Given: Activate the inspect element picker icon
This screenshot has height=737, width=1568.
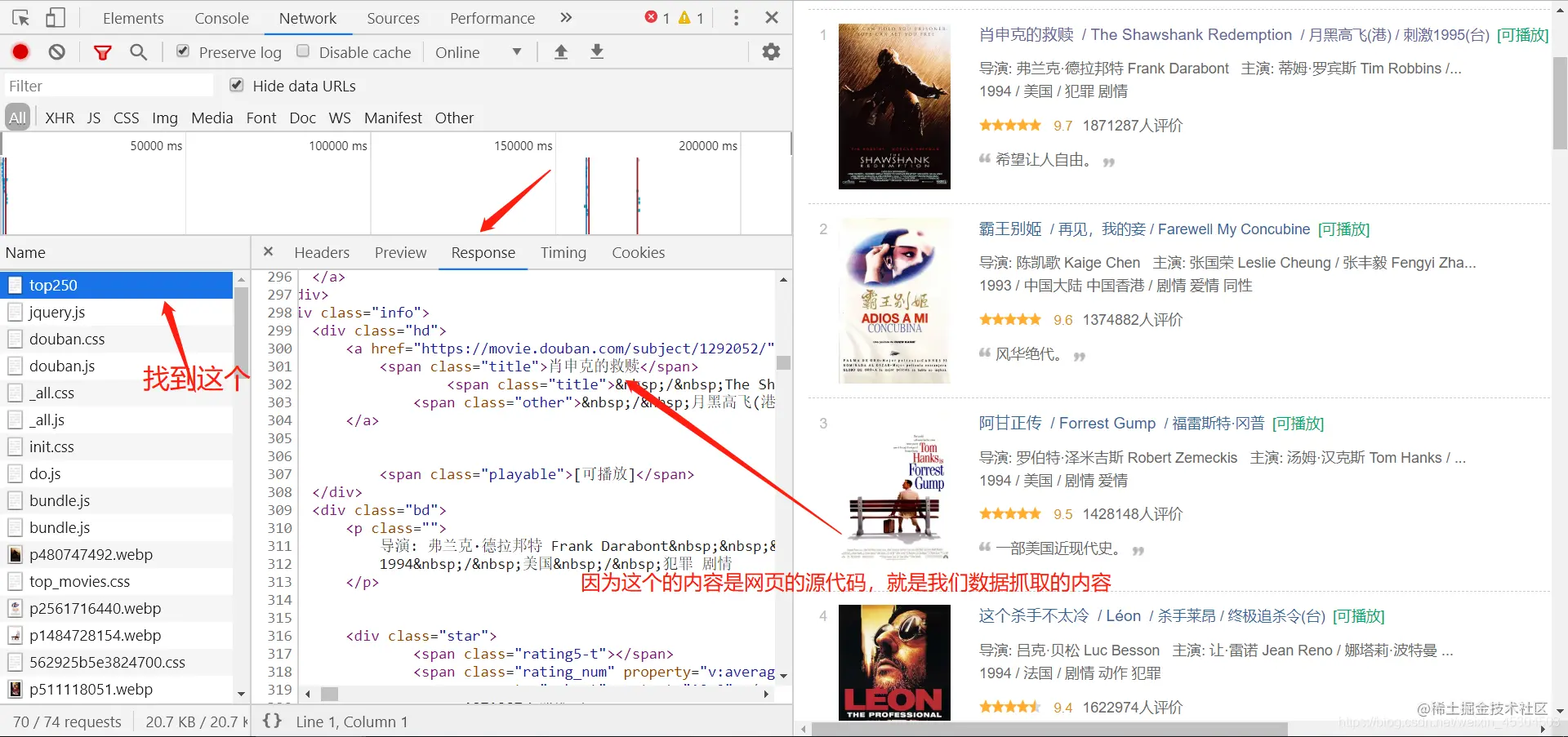Looking at the screenshot, I should coord(21,18).
